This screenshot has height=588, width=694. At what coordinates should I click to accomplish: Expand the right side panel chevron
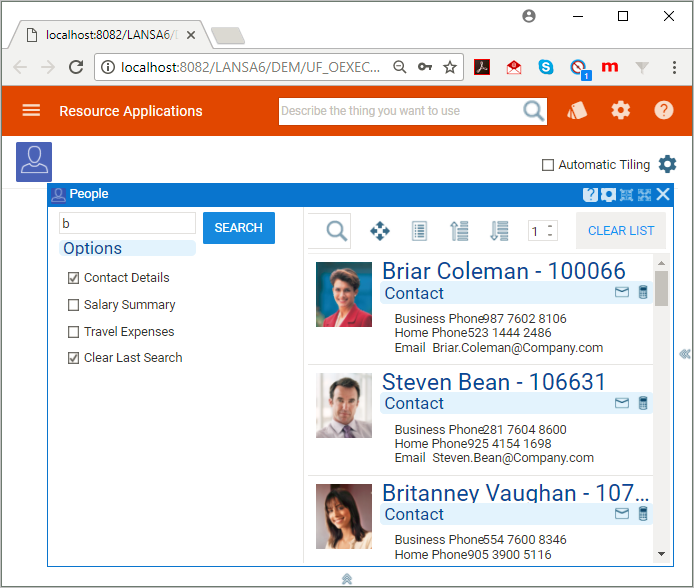point(685,353)
